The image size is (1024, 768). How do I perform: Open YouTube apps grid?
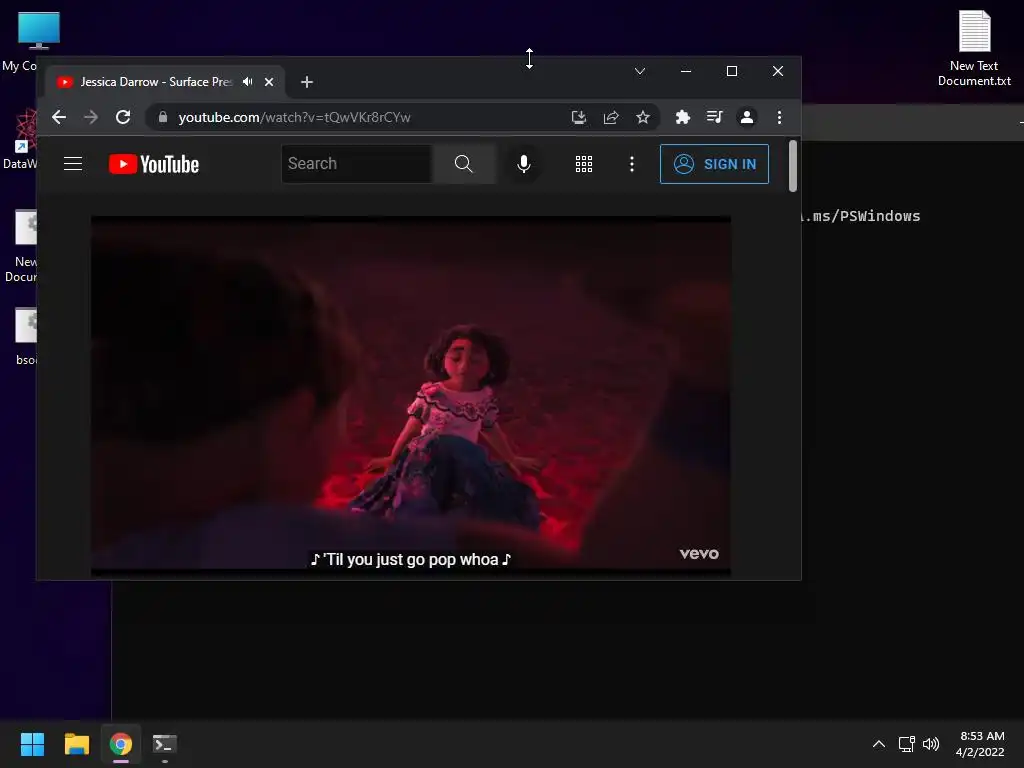584,164
